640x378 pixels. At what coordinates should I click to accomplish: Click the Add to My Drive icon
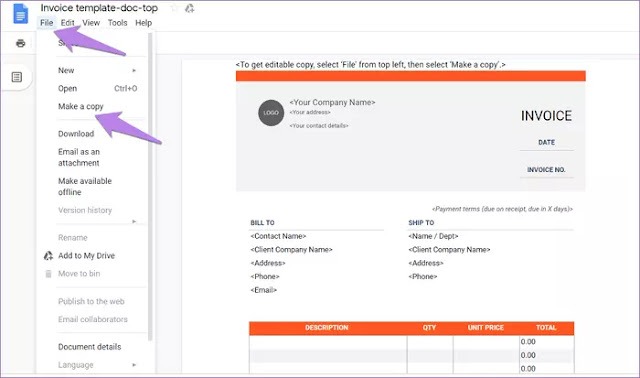(x=48, y=256)
